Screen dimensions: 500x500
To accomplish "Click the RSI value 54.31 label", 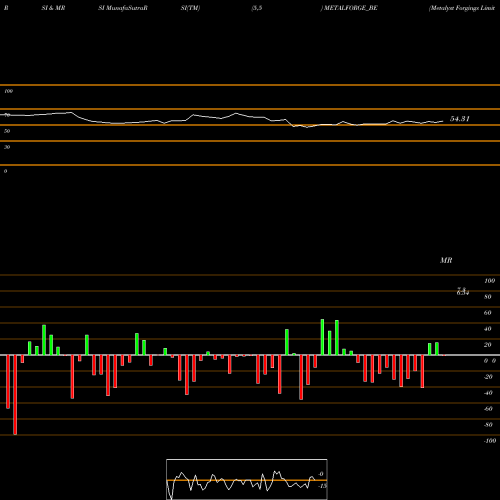I will [460, 119].
